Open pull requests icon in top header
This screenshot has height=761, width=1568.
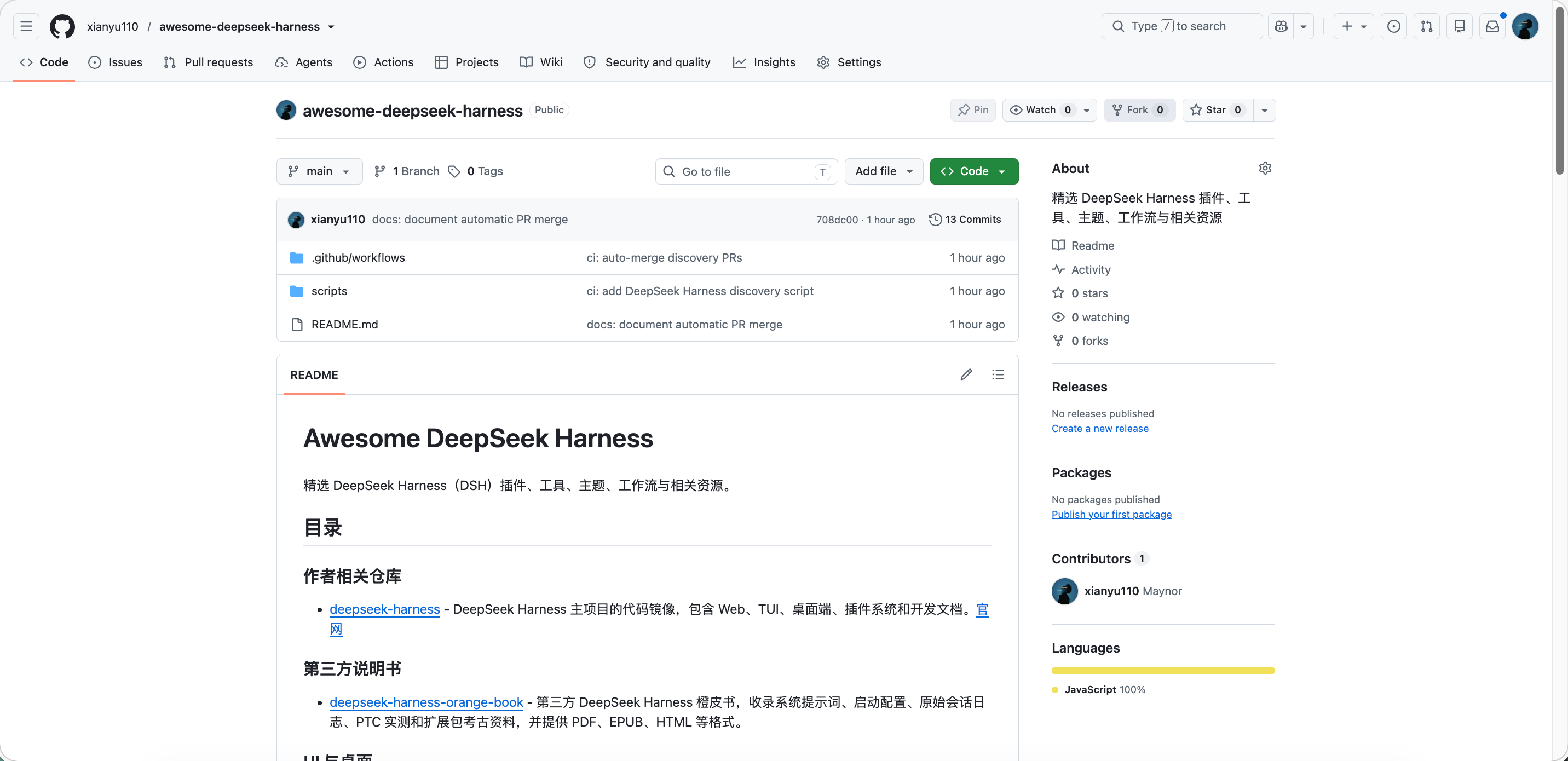tap(1427, 26)
